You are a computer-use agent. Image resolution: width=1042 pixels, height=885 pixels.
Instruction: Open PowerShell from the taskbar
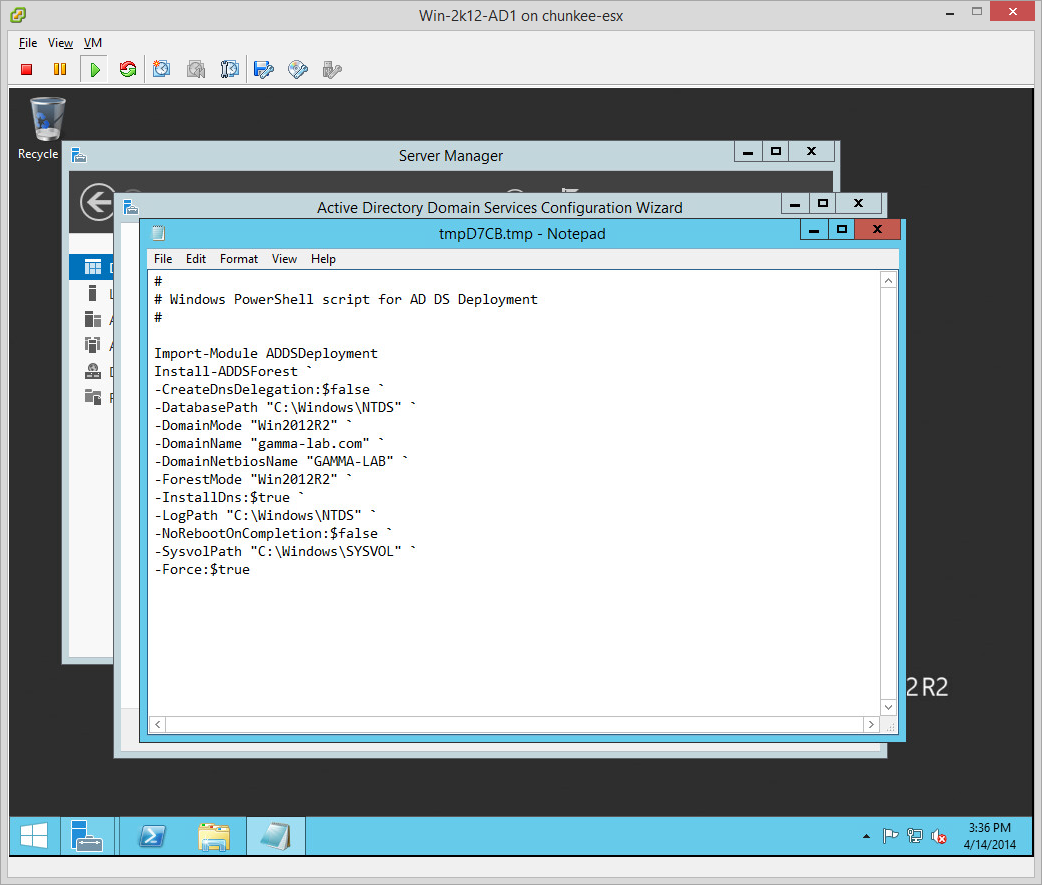151,836
